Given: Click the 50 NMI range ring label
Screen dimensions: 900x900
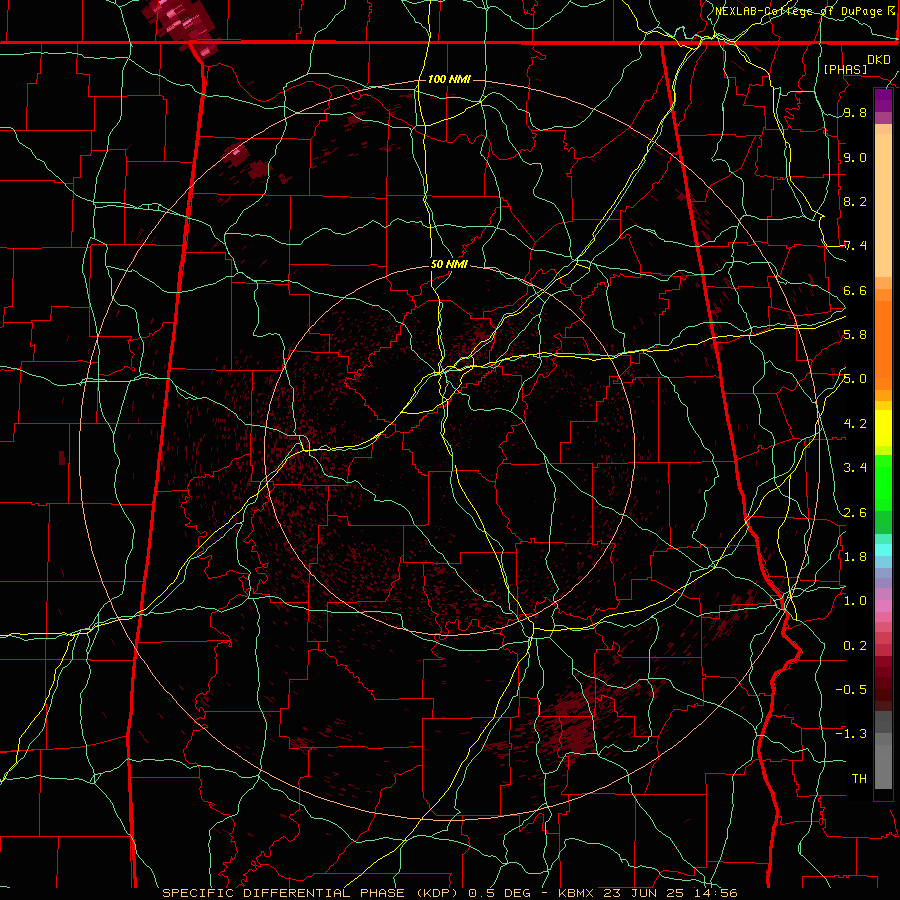Looking at the screenshot, I should [x=449, y=264].
